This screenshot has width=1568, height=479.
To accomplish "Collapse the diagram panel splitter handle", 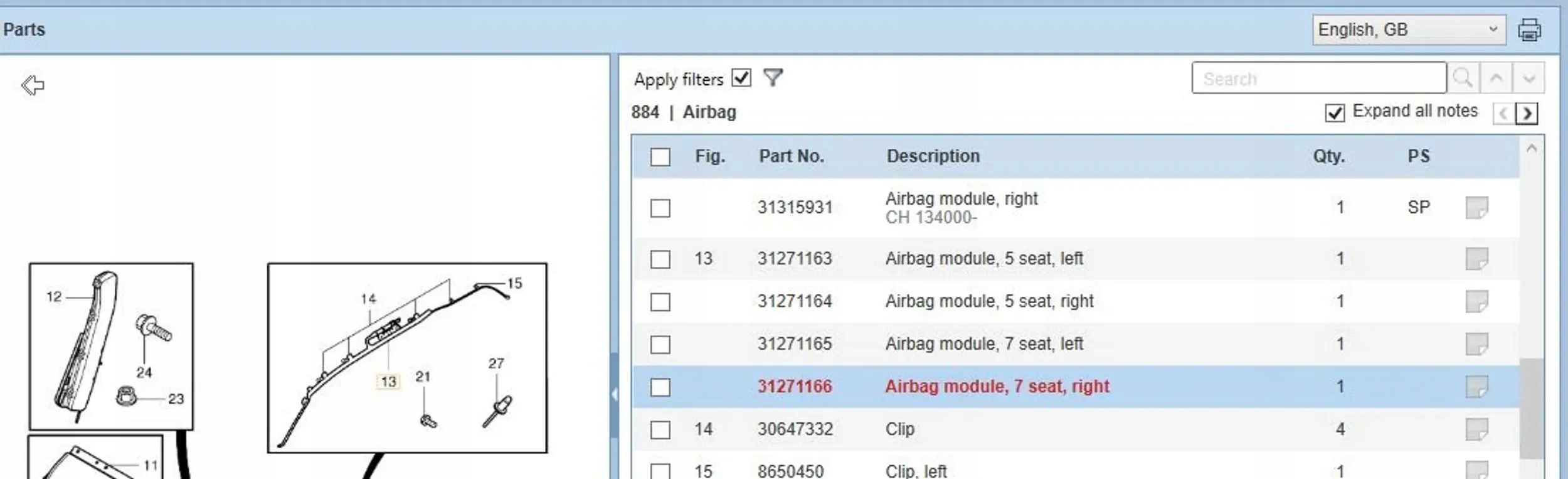I will 614,394.
